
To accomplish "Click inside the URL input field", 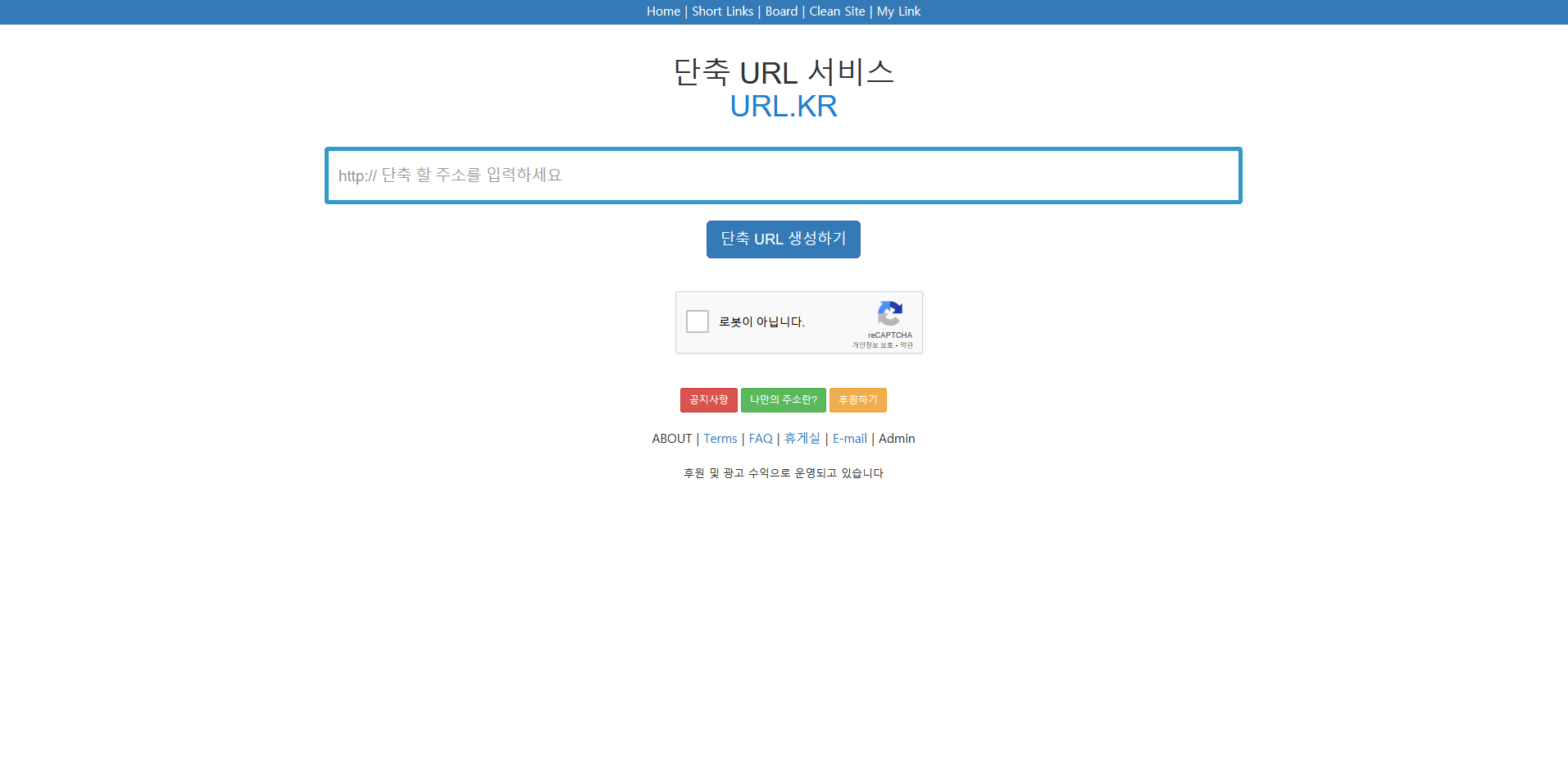I will pyautogui.click(x=783, y=175).
